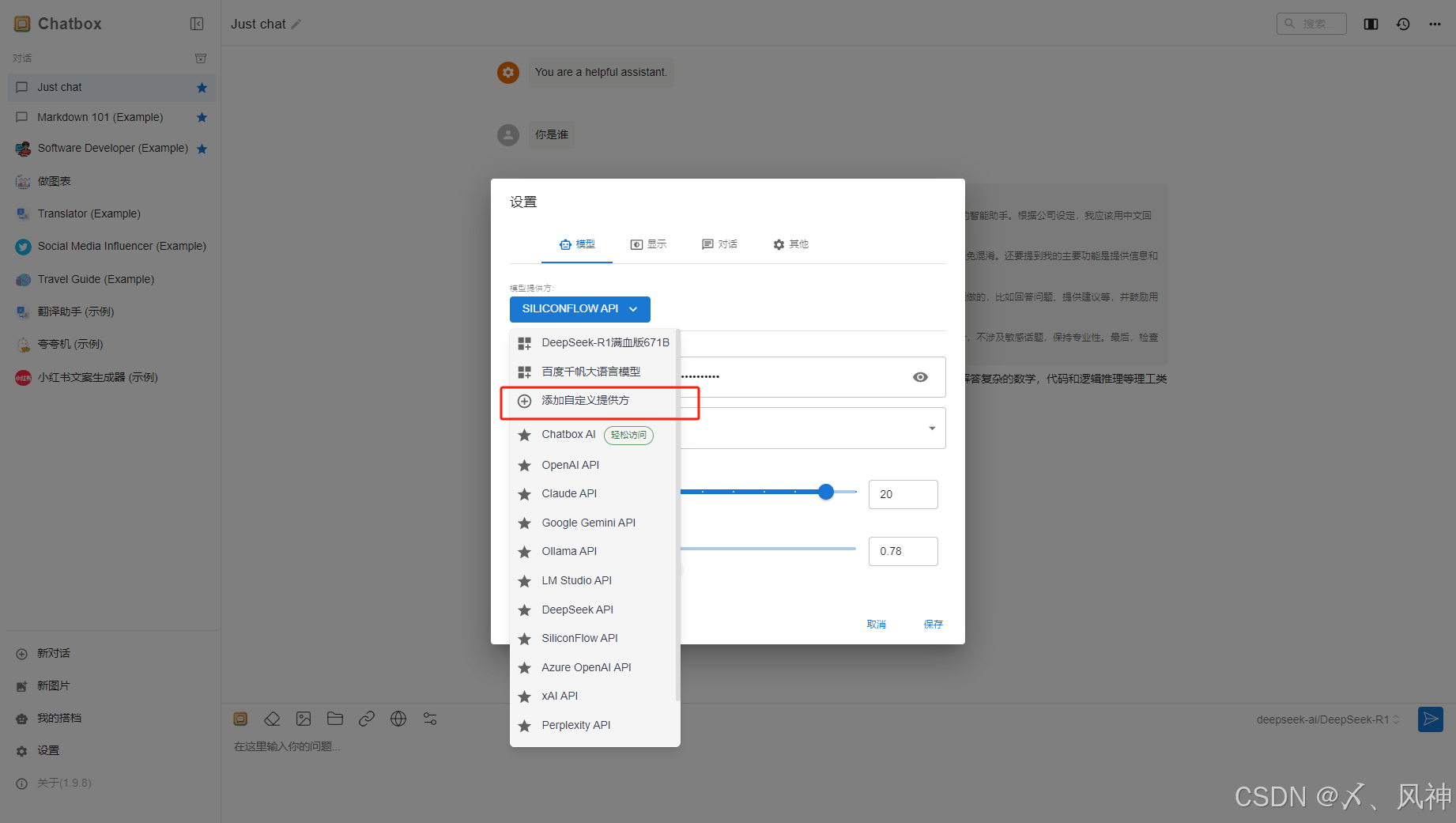1456x823 pixels.
Task: Open the SILICONFLOW API provider dropdown
Action: 580,309
